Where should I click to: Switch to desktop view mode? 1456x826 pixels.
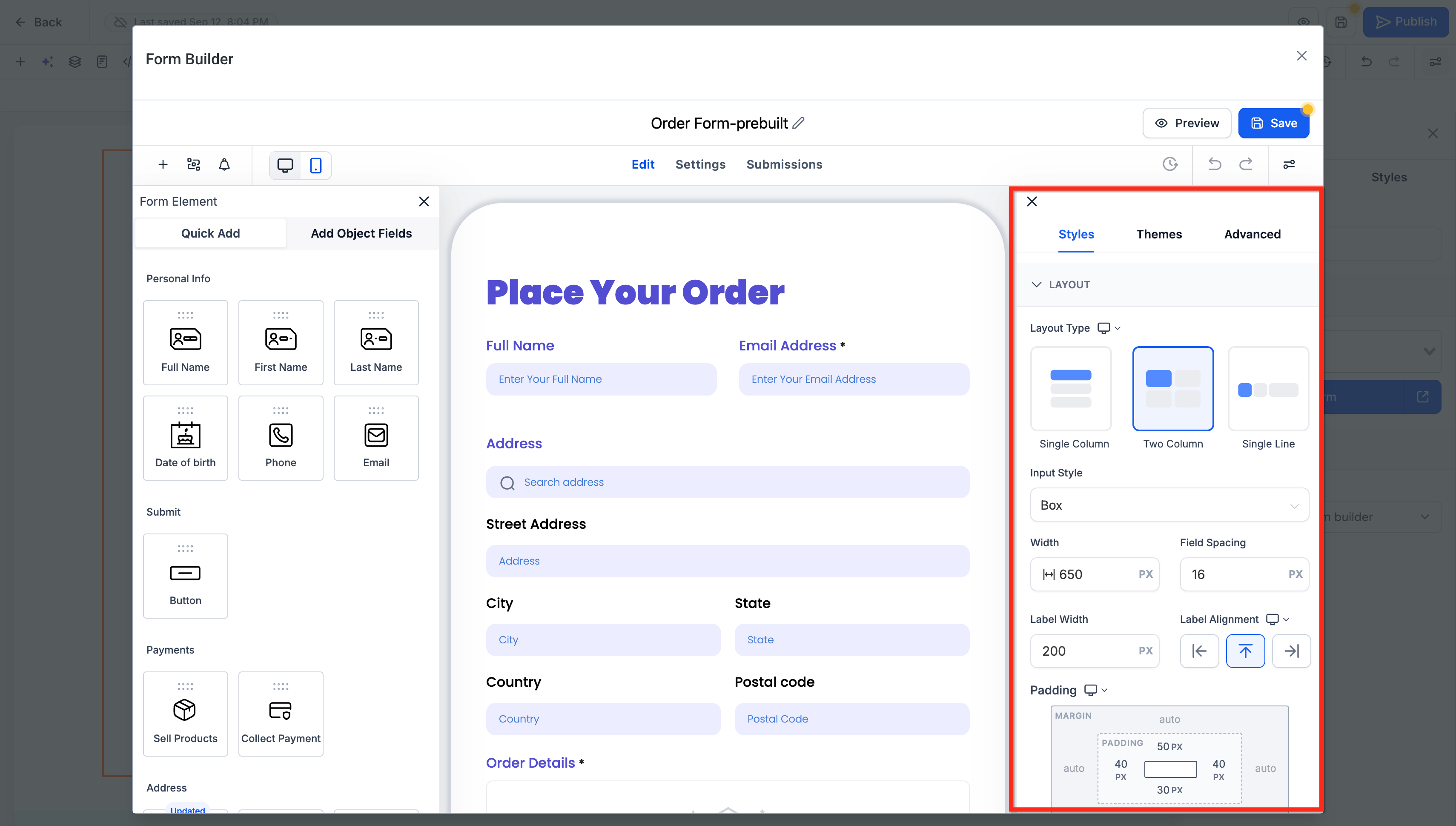click(x=285, y=165)
